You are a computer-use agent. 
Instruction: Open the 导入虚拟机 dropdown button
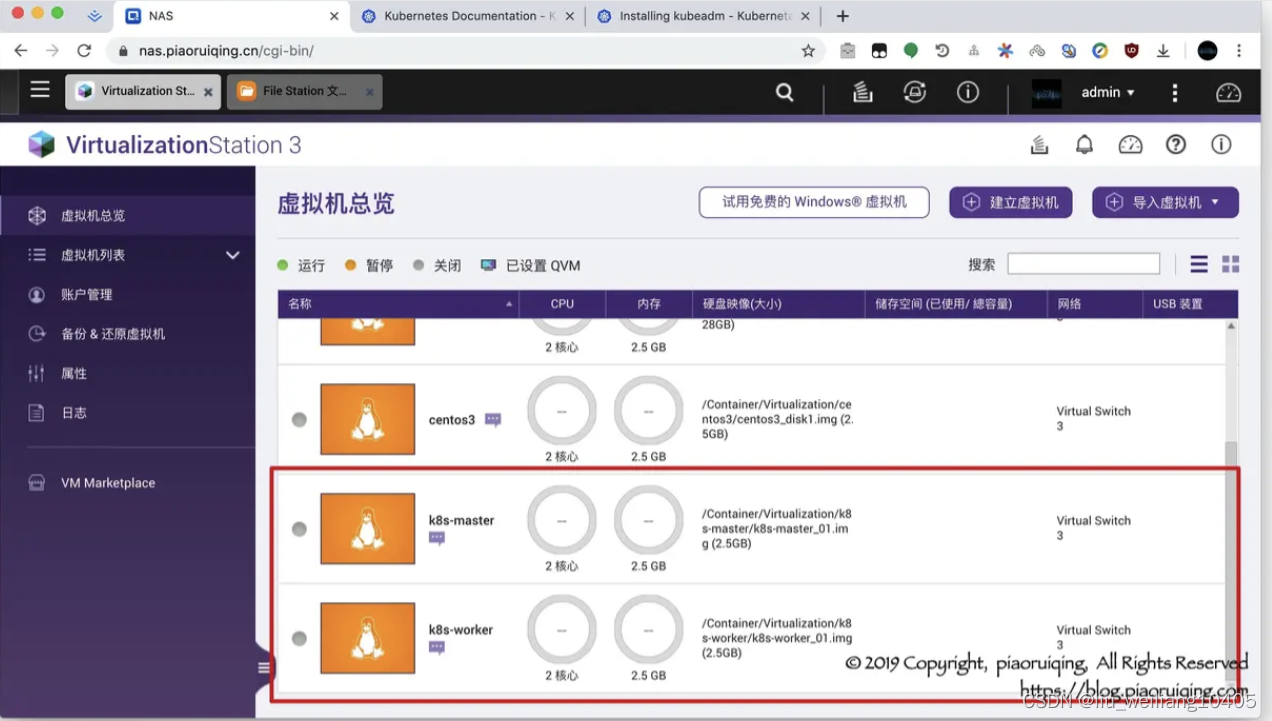[1165, 202]
